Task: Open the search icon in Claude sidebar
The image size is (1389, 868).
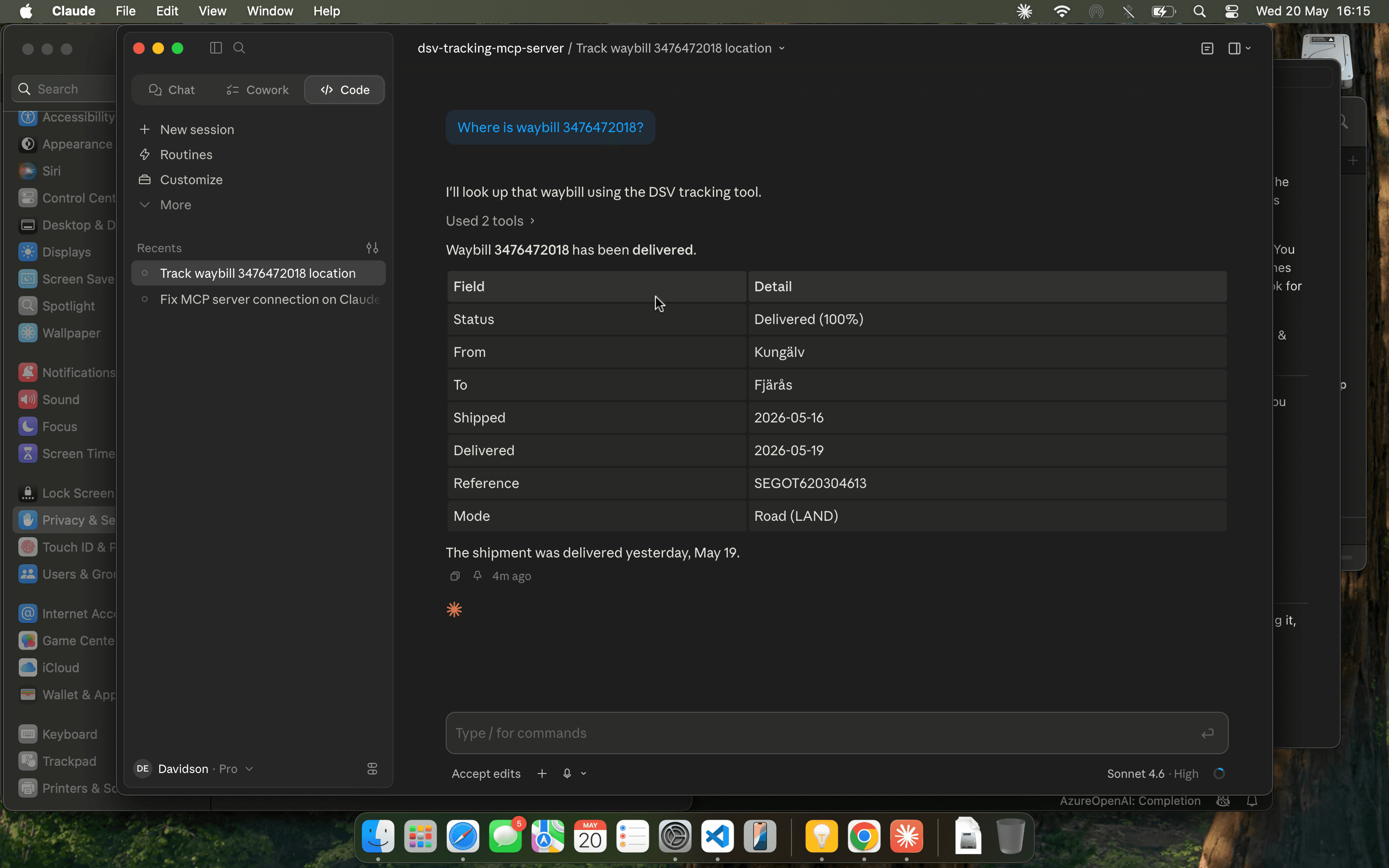Action: (x=239, y=48)
